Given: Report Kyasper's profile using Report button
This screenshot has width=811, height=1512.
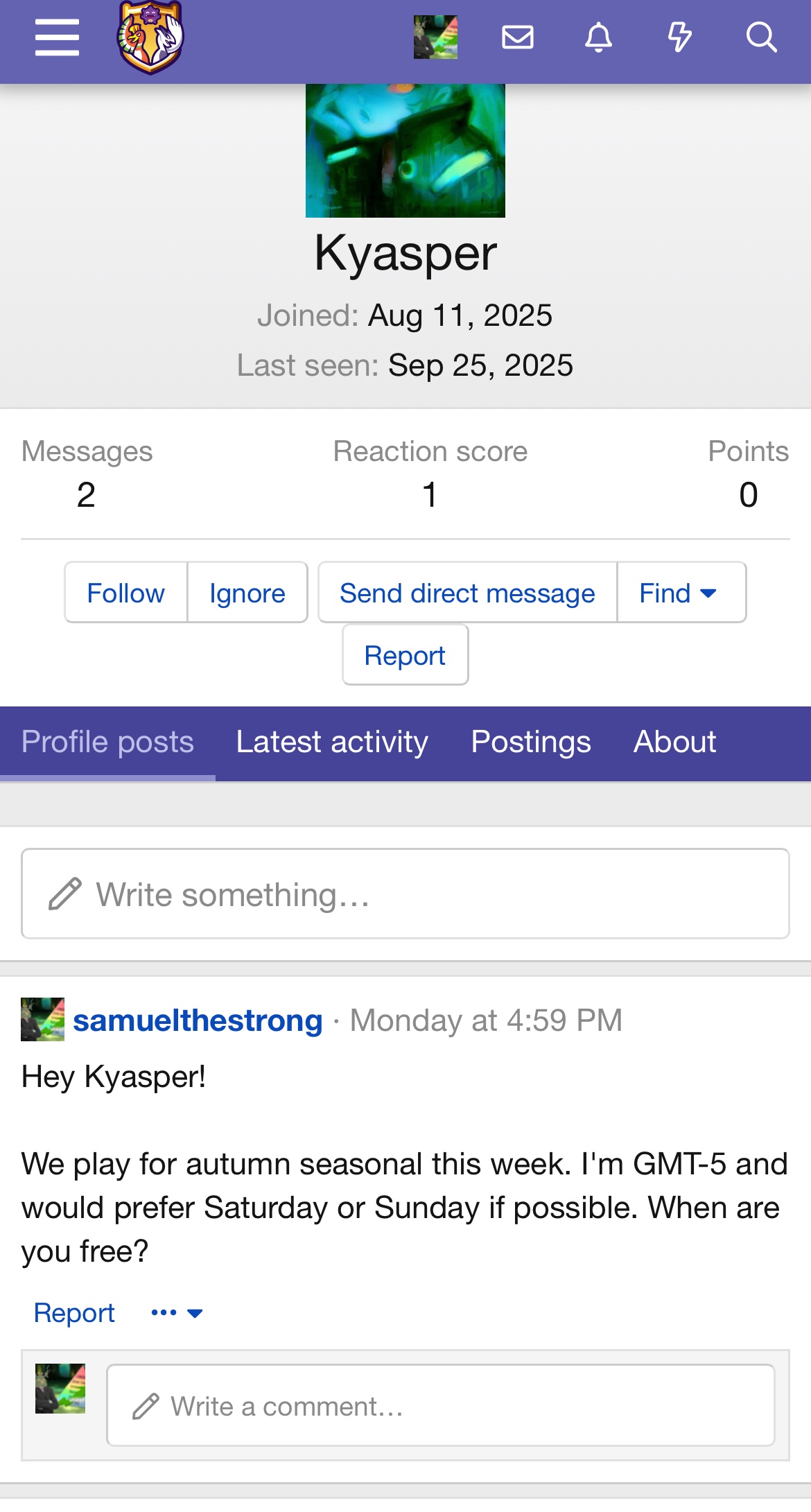Looking at the screenshot, I should click(x=405, y=655).
